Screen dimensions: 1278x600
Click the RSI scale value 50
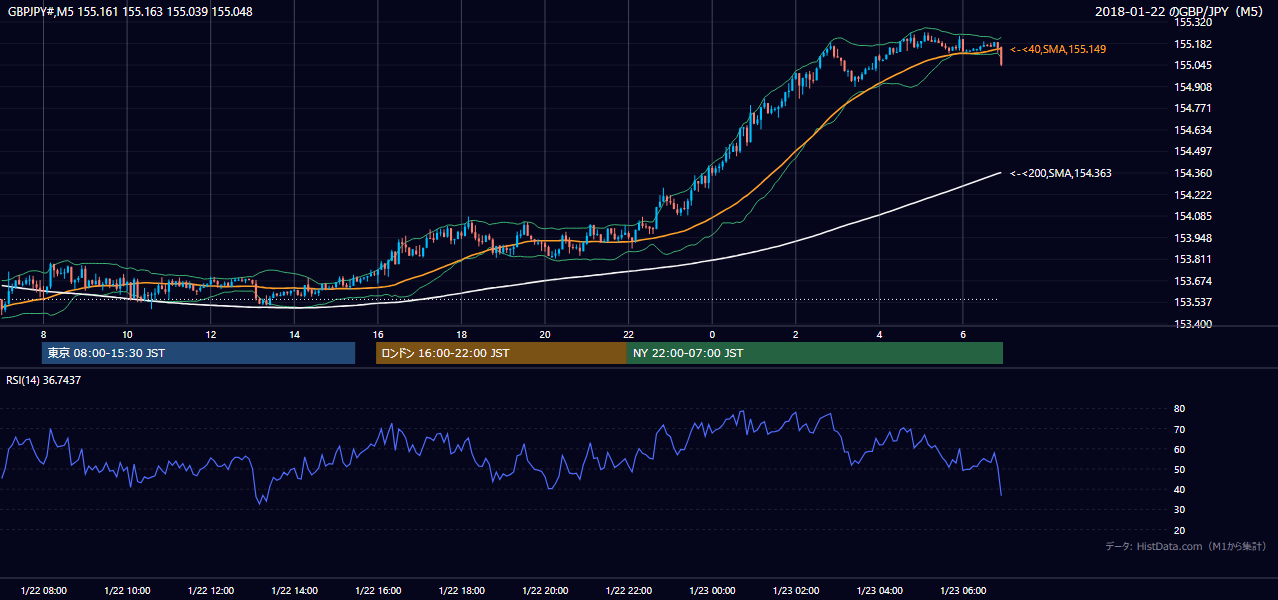(1179, 469)
